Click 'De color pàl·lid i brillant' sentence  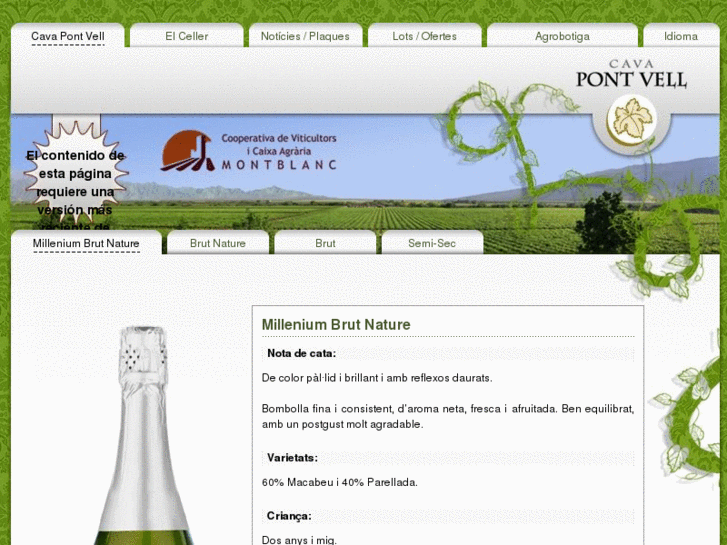click(377, 378)
